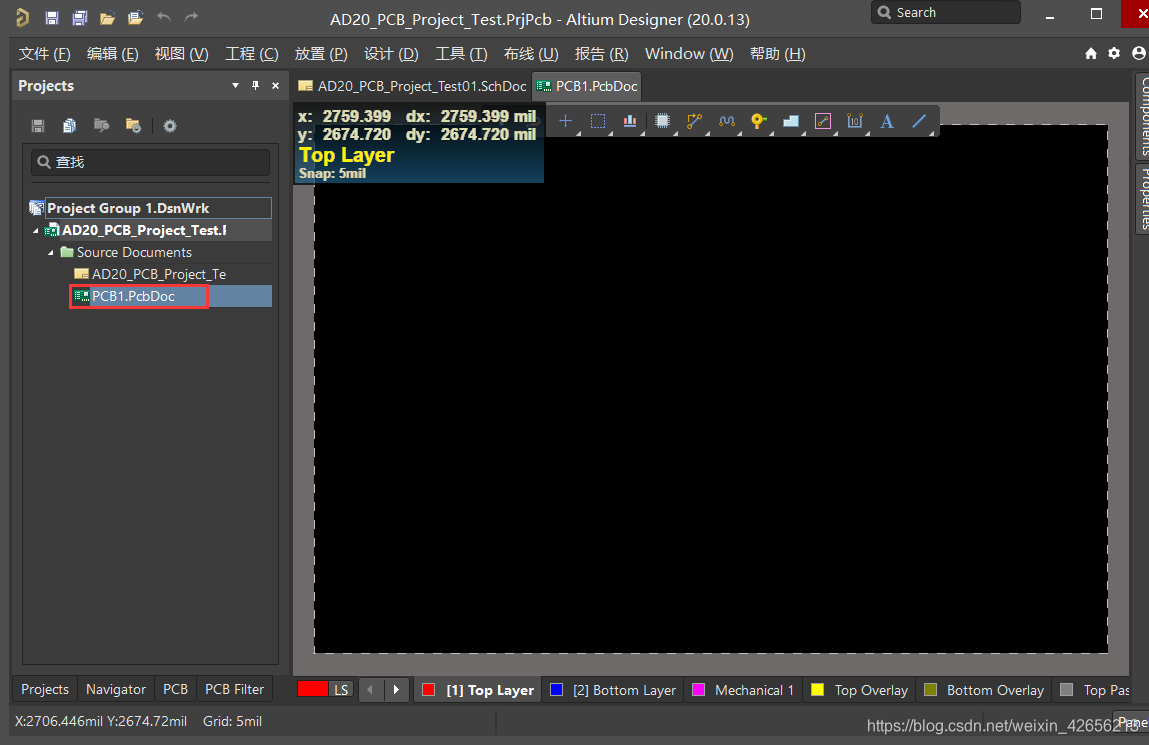
Task: Save all documents from the title bar
Action: pyautogui.click(x=80, y=18)
